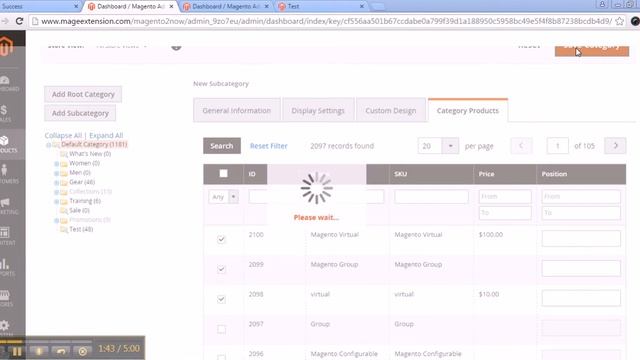The image size is (640, 360).
Task: Focus the Position To filter input
Action: 581,213
